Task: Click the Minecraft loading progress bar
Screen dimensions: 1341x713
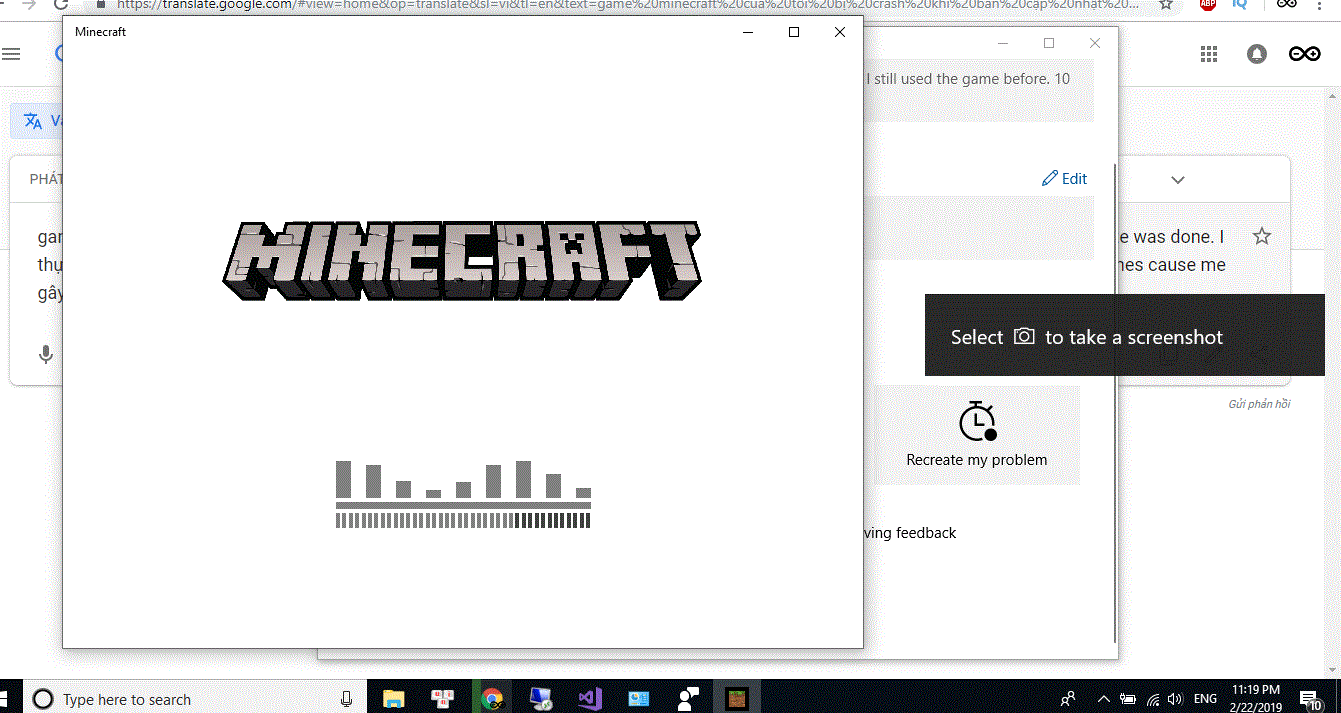Action: click(463, 520)
